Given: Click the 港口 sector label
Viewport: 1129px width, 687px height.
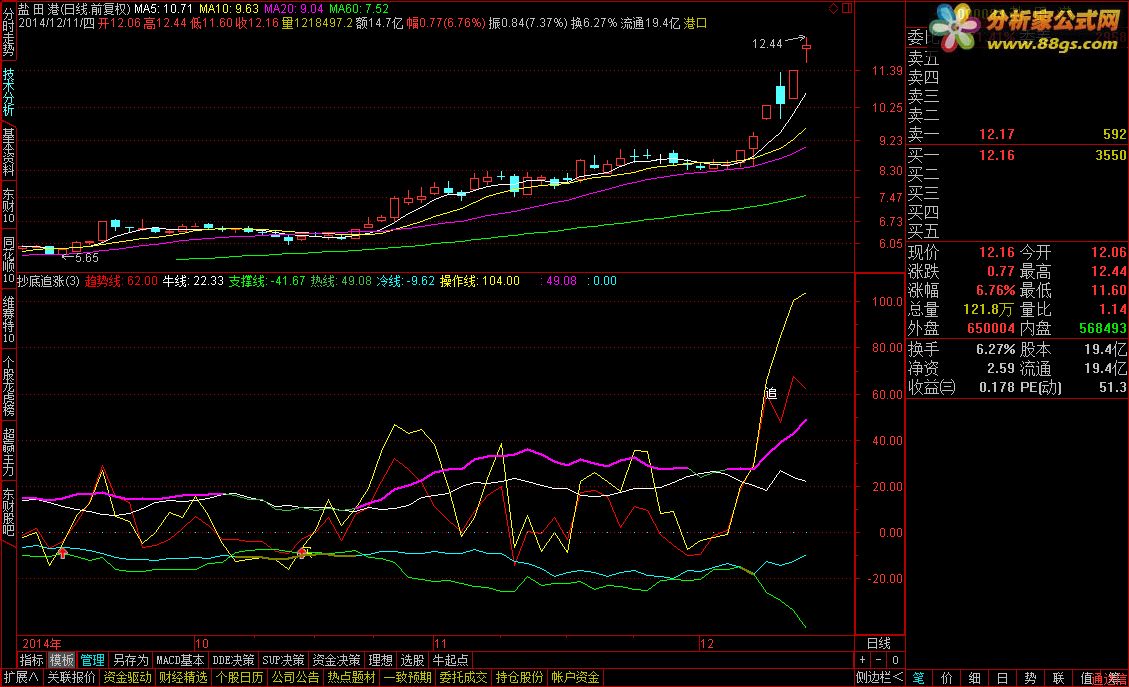Looking at the screenshot, I should tap(695, 23).
